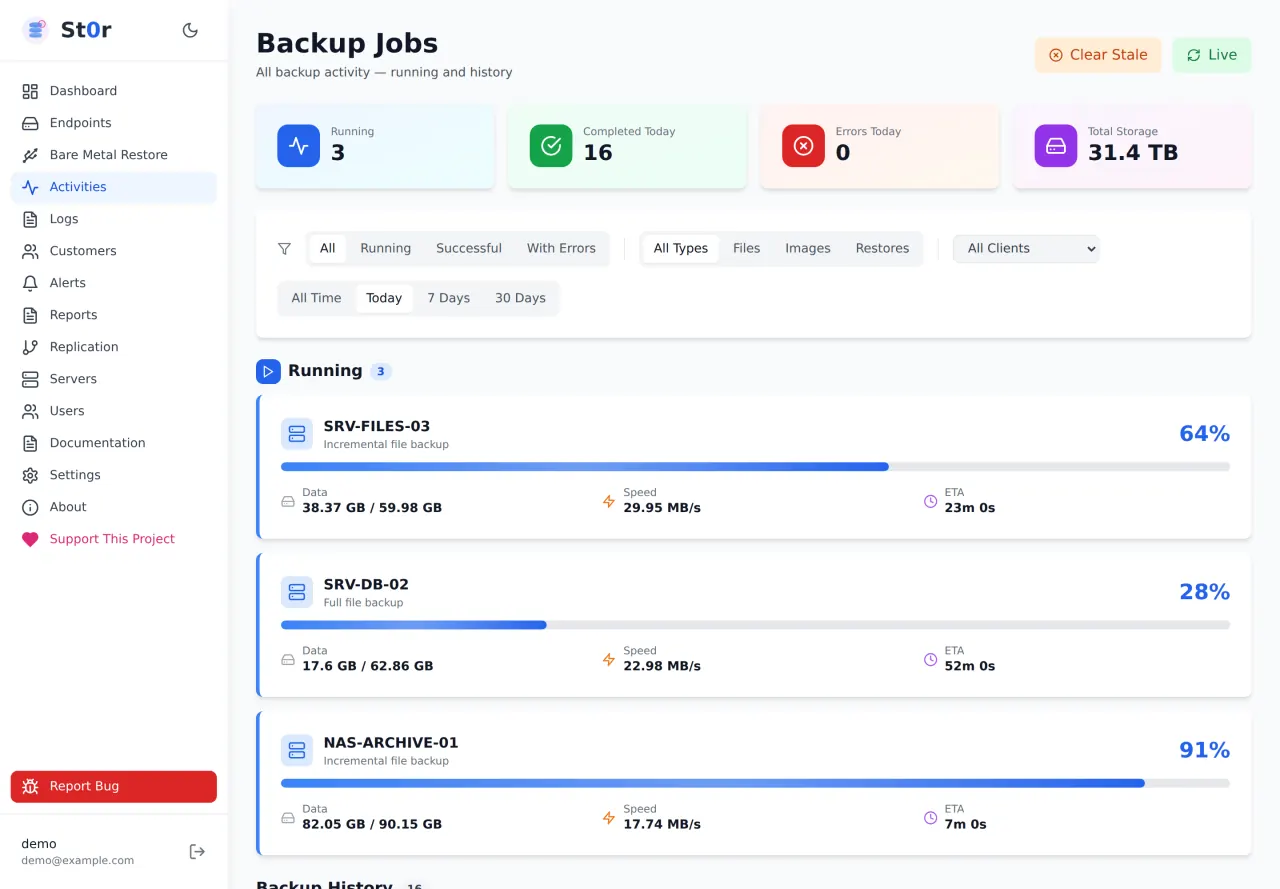Select the All Types filter
The height and width of the screenshot is (889, 1280).
click(x=681, y=249)
